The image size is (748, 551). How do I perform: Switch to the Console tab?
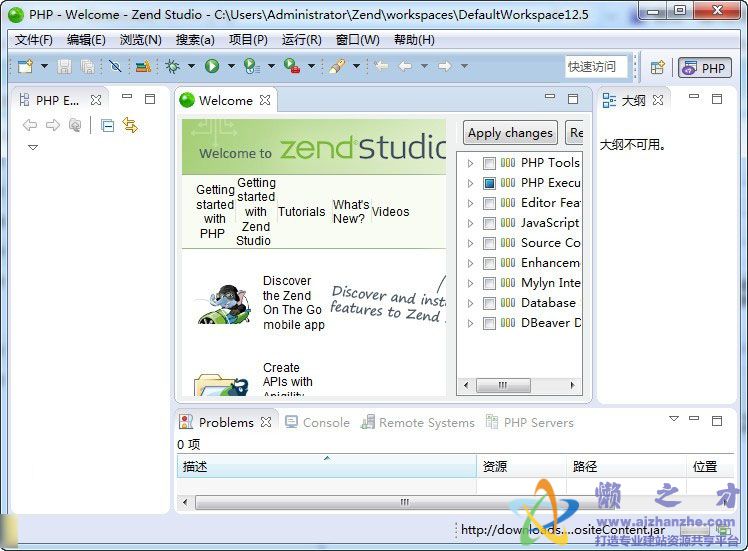coord(318,422)
